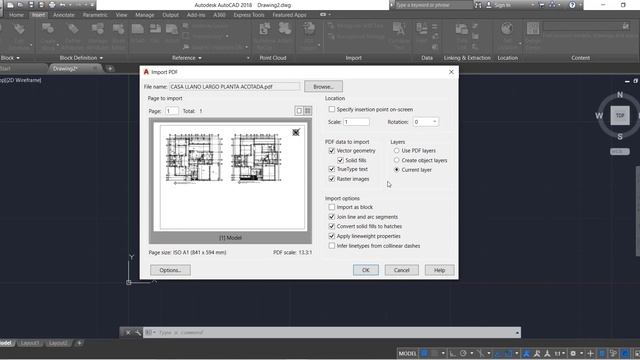The width and height of the screenshot is (640, 360).
Task: Click the Options... button
Action: click(170, 270)
